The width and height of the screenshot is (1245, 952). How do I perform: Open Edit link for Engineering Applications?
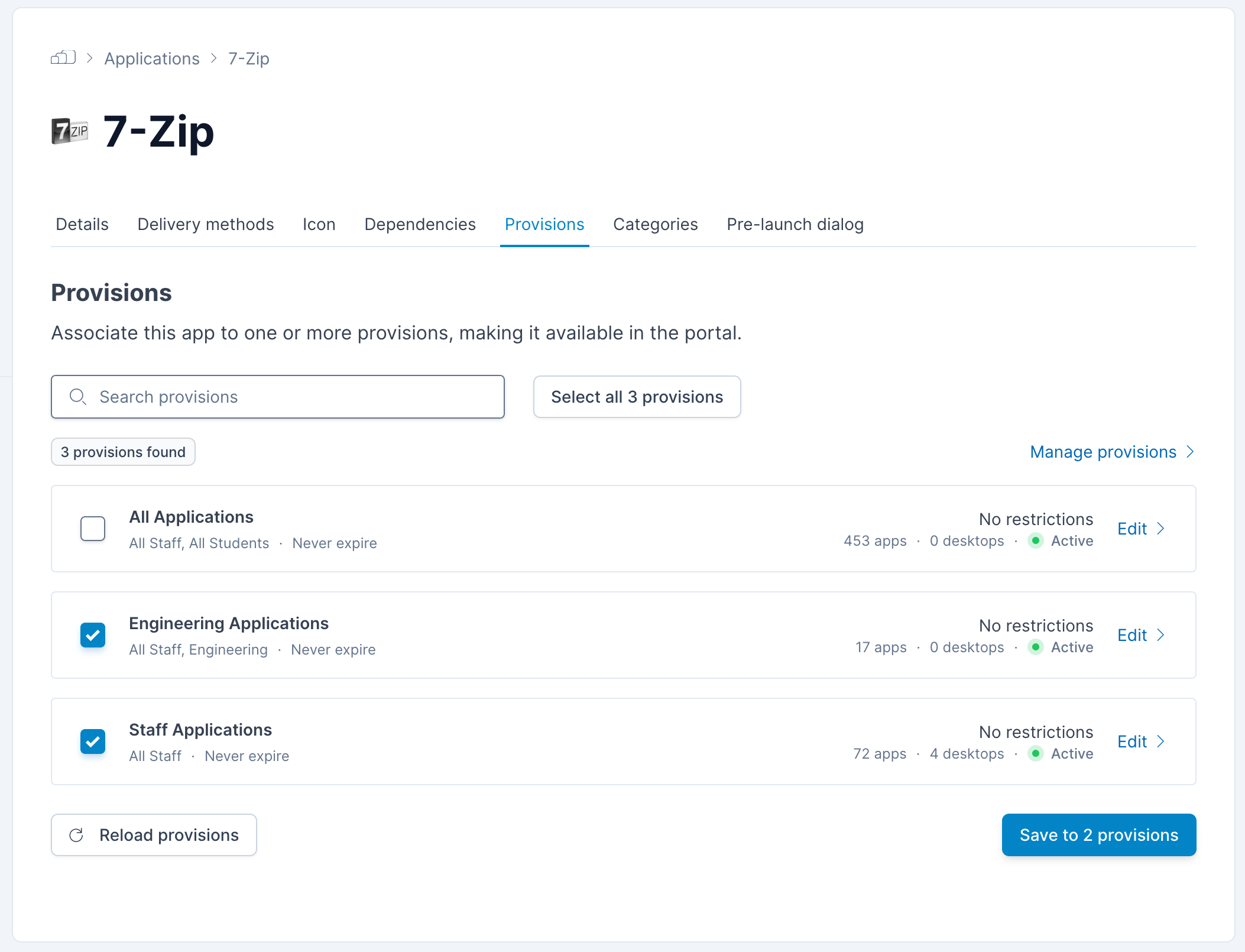pyautogui.click(x=1132, y=635)
